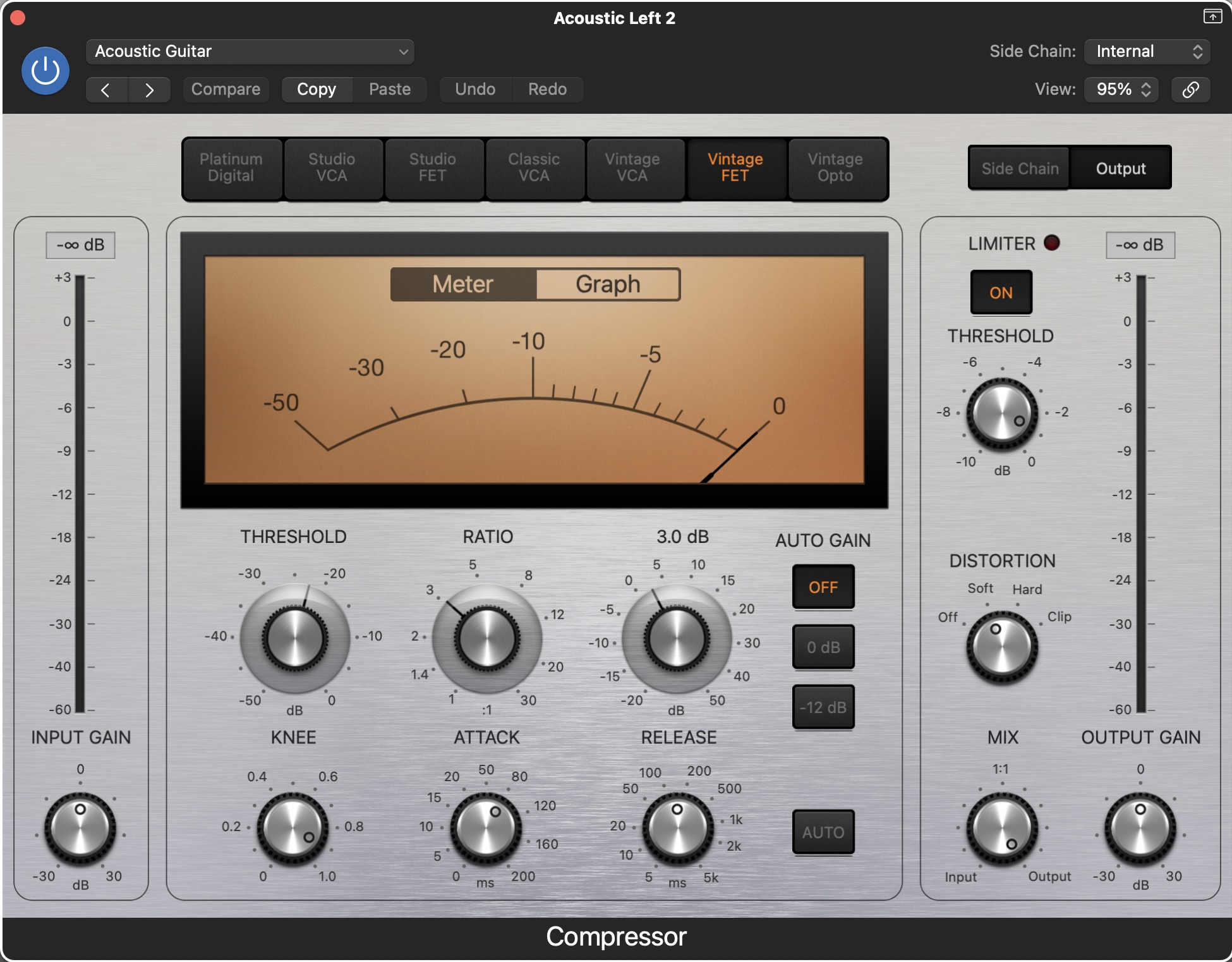Click the Paste button

[x=390, y=89]
